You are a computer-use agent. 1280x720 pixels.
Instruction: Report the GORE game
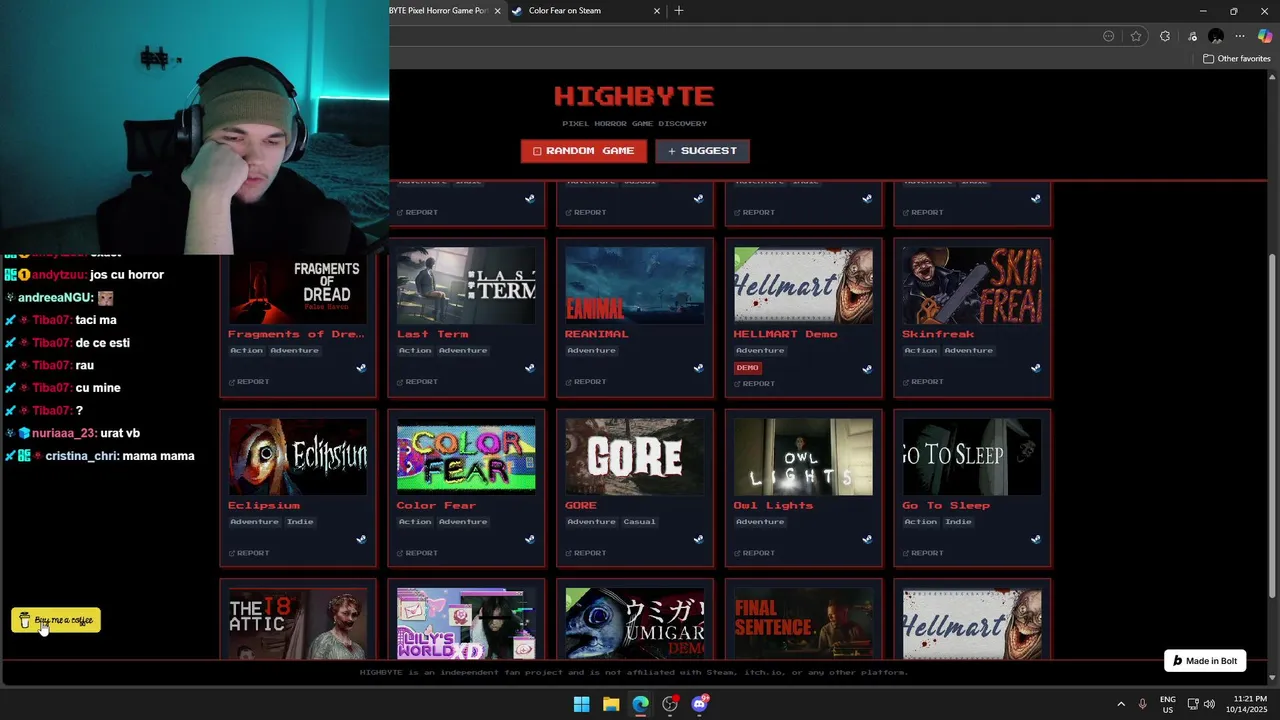point(586,553)
